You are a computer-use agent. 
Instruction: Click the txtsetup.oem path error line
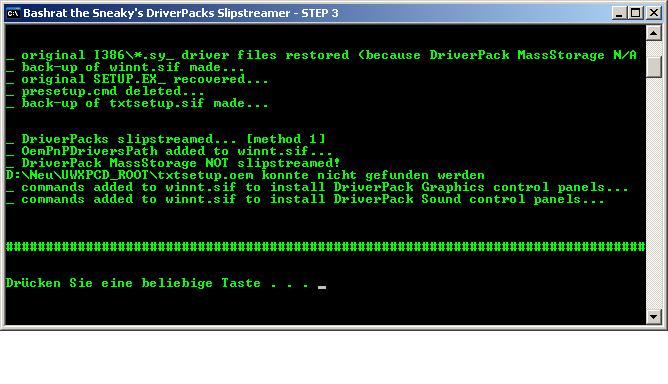click(245, 175)
